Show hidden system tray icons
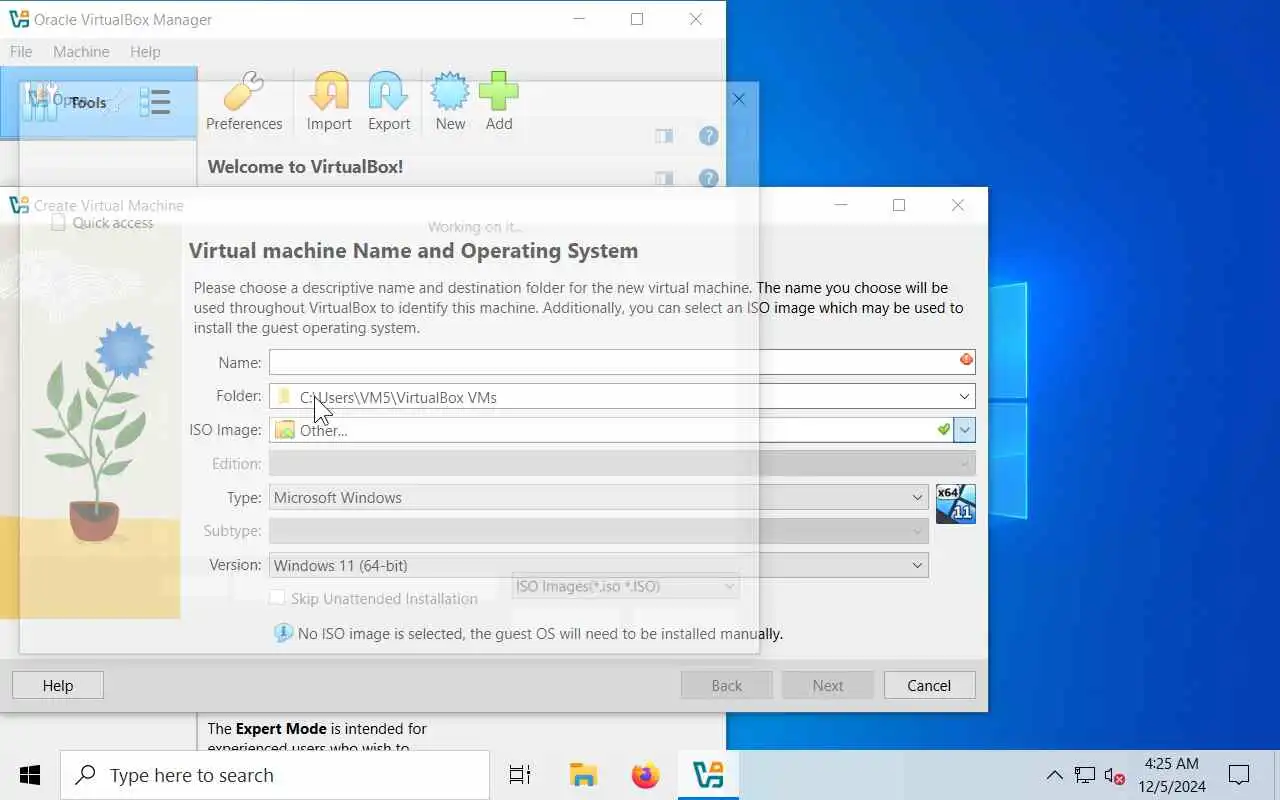This screenshot has height=800, width=1280. [1054, 775]
